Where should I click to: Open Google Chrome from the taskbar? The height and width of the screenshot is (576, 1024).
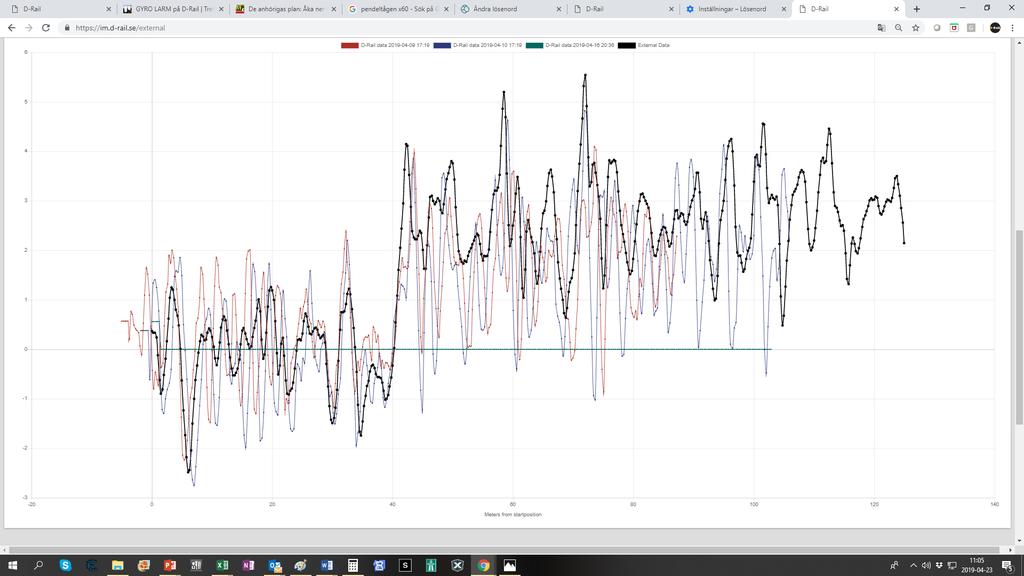click(x=483, y=565)
